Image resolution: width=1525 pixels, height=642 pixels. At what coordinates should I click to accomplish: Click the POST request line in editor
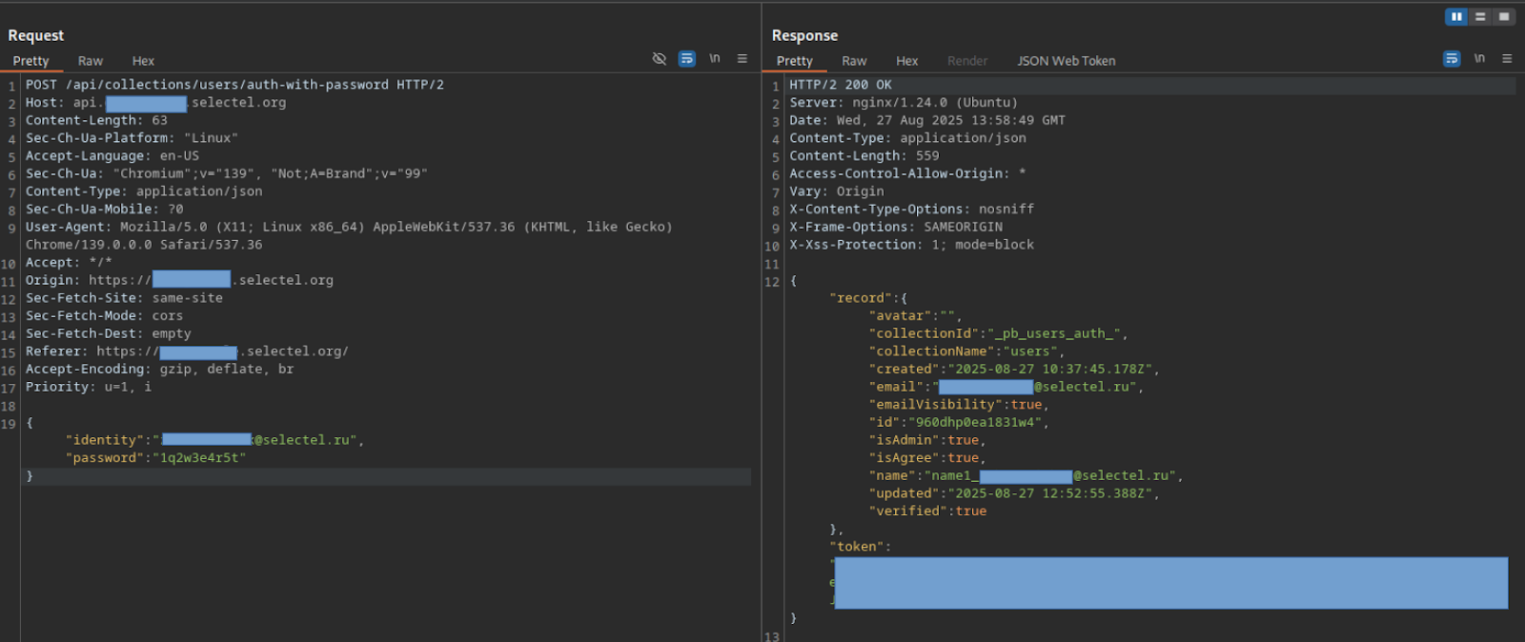point(235,85)
